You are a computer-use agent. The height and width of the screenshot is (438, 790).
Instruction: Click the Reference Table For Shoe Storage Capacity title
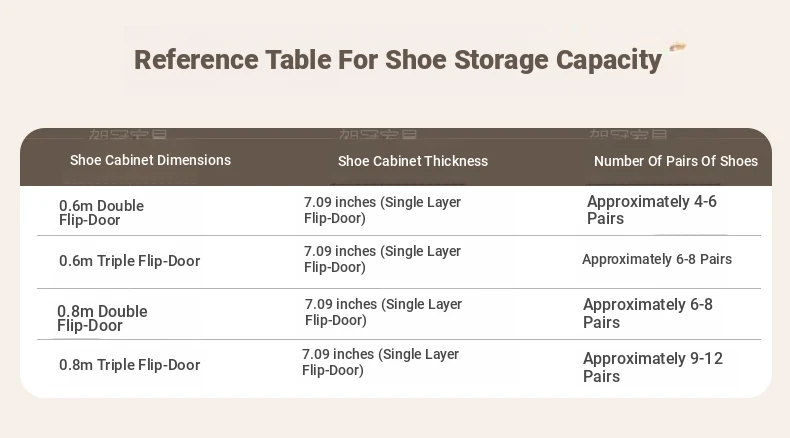[x=398, y=60]
